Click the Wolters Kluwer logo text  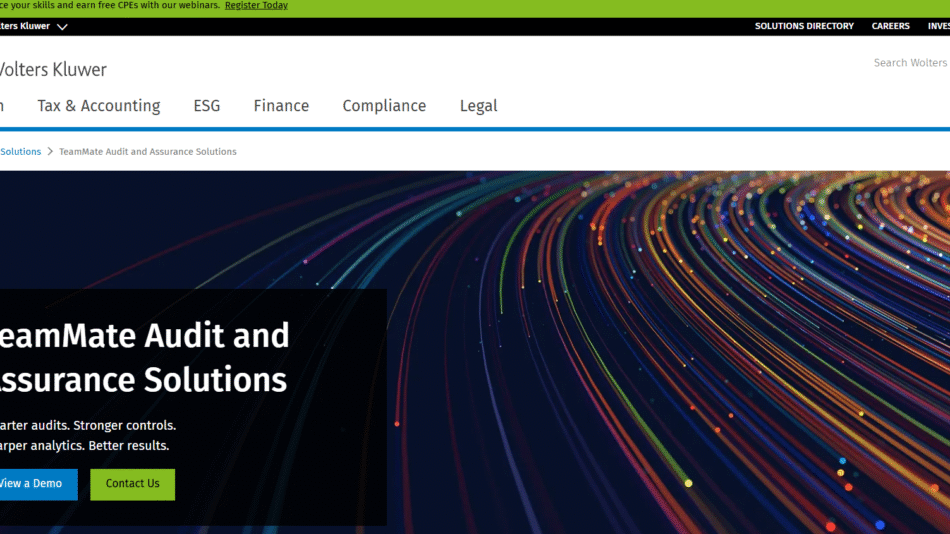click(53, 70)
